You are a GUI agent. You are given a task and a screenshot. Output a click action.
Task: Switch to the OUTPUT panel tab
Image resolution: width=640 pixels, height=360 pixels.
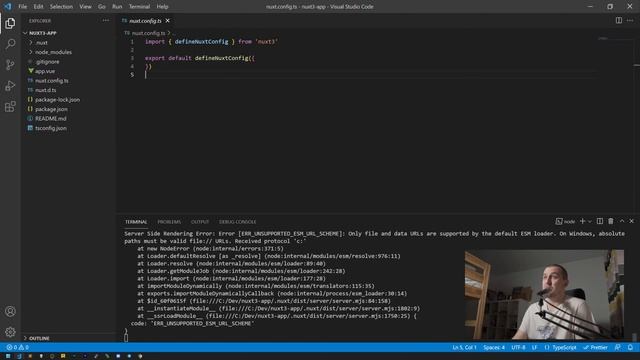[200, 222]
